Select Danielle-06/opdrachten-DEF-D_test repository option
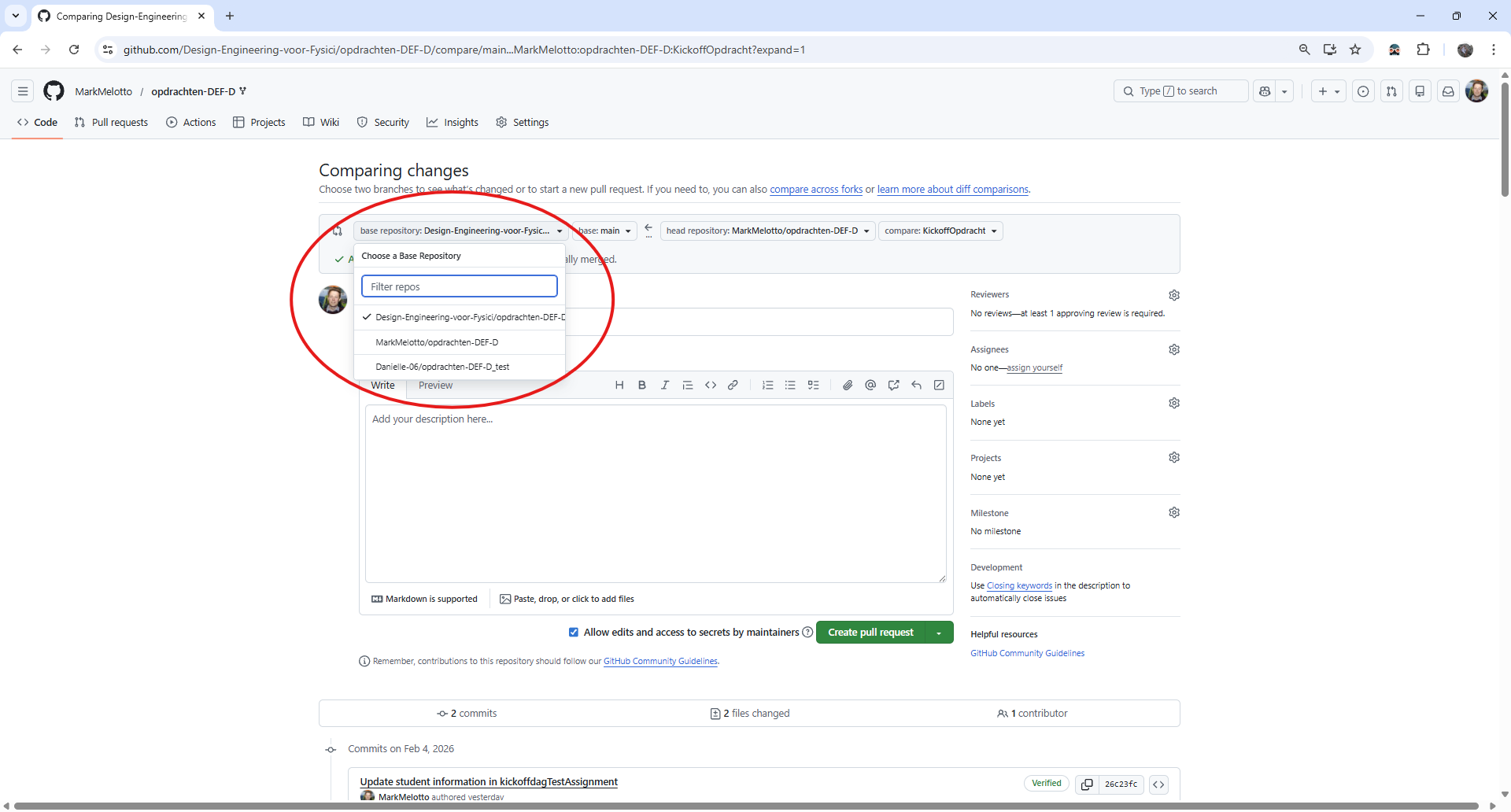The image size is (1511, 812). tap(460, 367)
